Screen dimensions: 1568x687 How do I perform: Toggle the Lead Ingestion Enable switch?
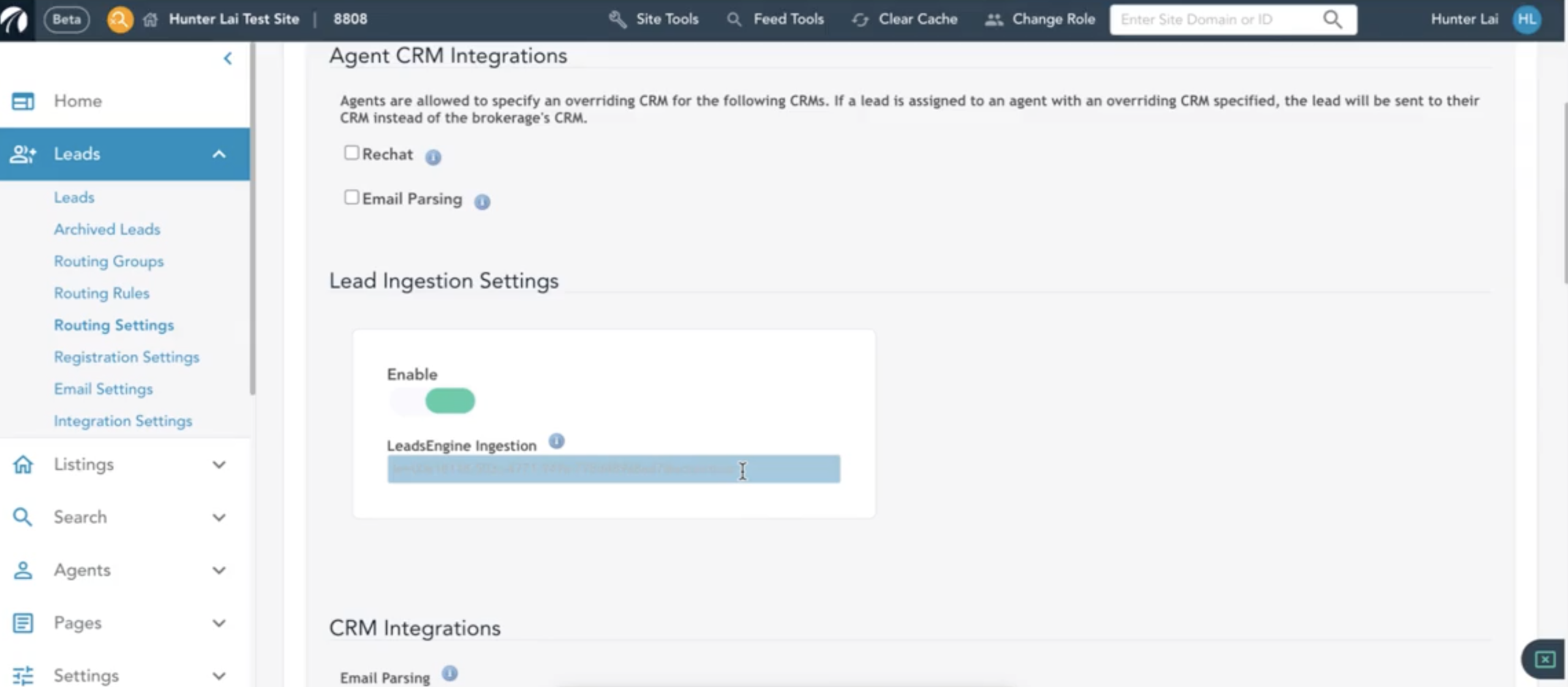pyautogui.click(x=432, y=401)
